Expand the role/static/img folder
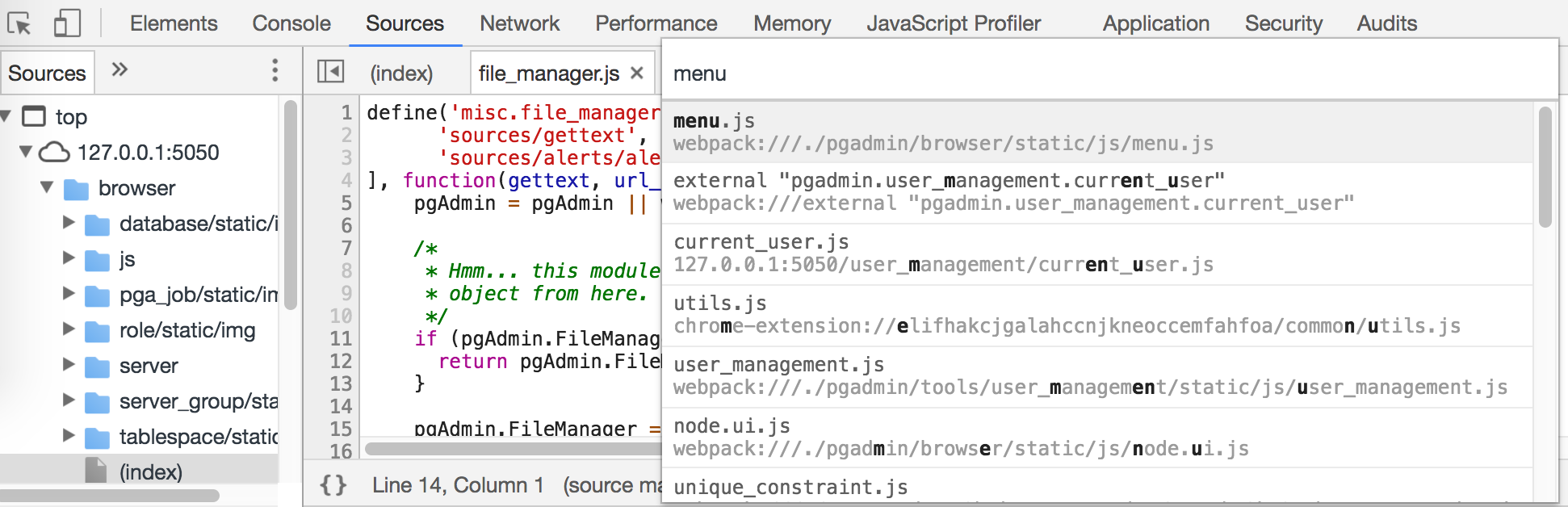1568x507 pixels. point(69,329)
